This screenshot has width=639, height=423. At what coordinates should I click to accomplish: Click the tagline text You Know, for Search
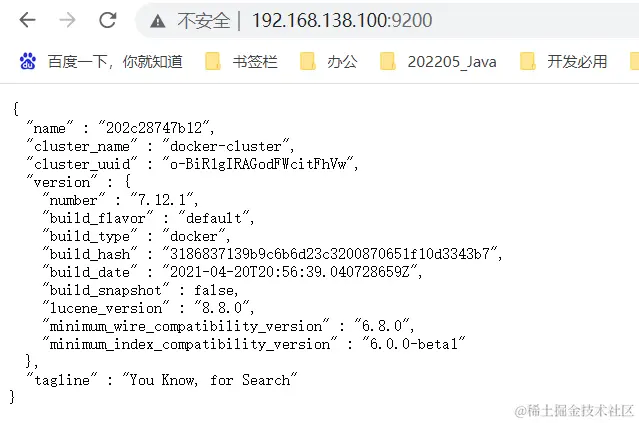point(209,380)
